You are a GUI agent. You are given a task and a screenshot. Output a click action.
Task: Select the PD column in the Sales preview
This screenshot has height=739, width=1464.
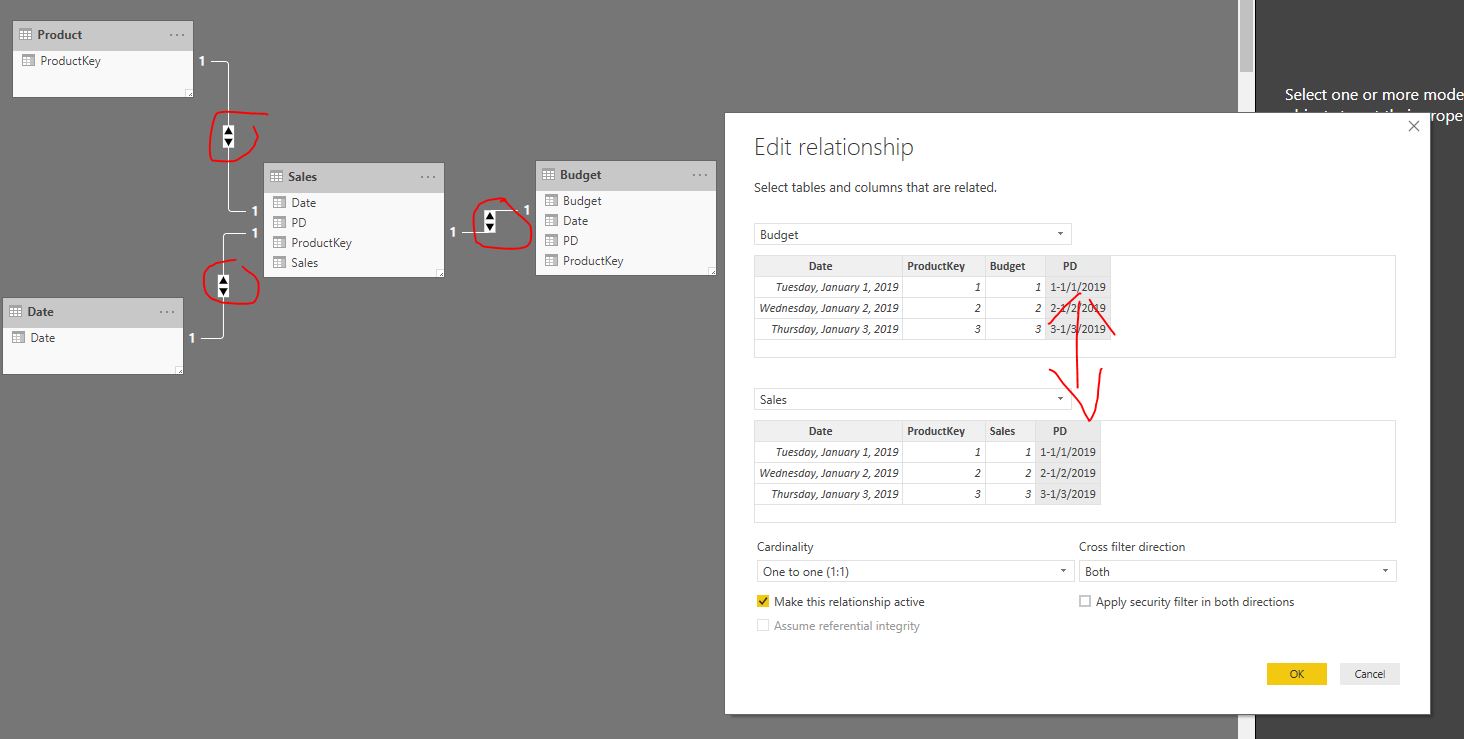tap(1068, 463)
